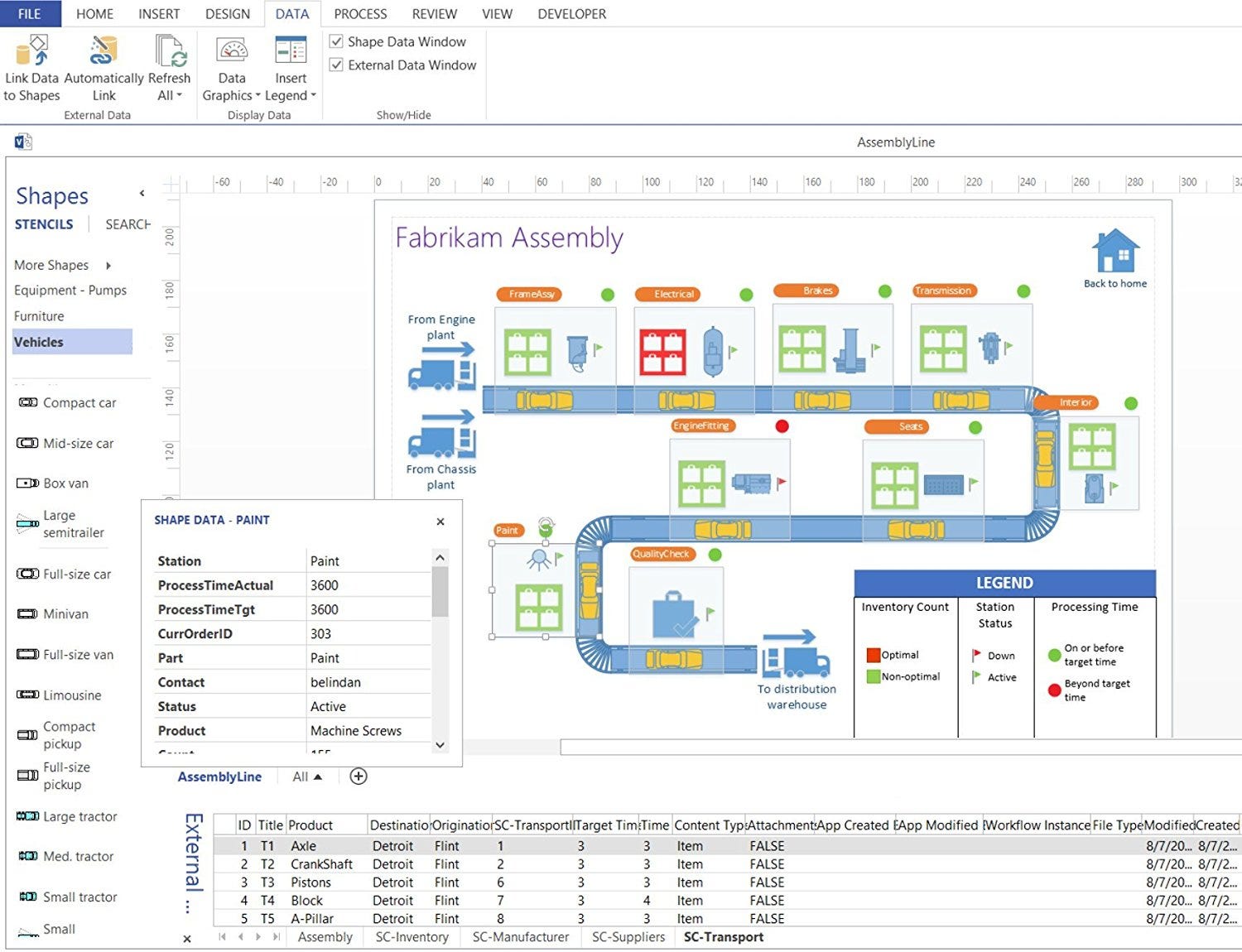The image size is (1242, 952).
Task: Add a new page with plus icon
Action: click(x=359, y=777)
